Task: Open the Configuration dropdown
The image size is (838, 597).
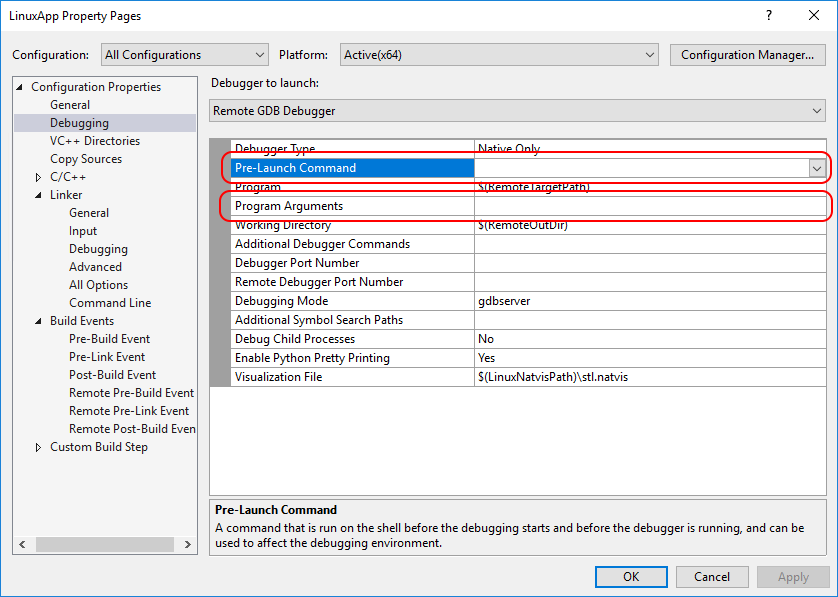Action: (x=184, y=55)
